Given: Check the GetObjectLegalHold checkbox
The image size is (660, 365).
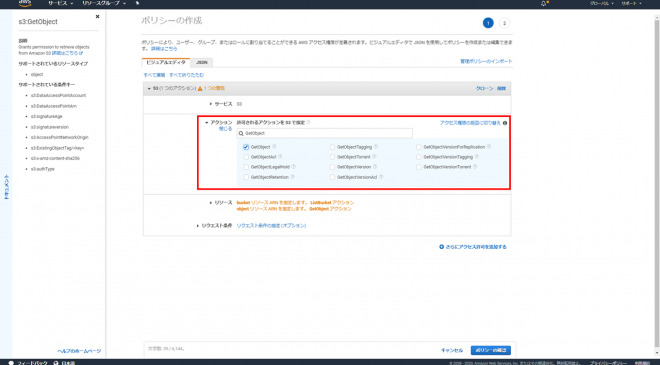Looking at the screenshot, I should click(x=246, y=167).
